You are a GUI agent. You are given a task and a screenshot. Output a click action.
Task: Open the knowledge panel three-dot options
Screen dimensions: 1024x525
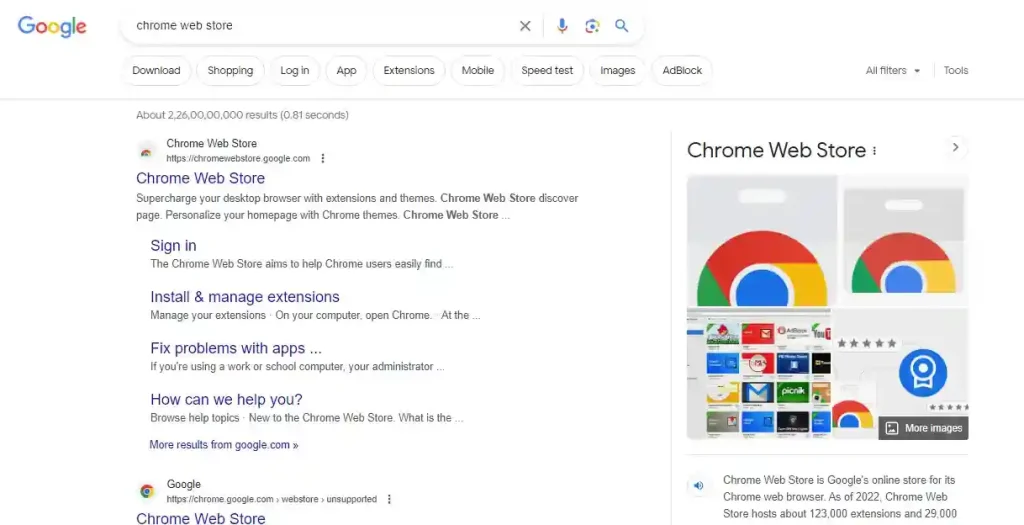[874, 151]
